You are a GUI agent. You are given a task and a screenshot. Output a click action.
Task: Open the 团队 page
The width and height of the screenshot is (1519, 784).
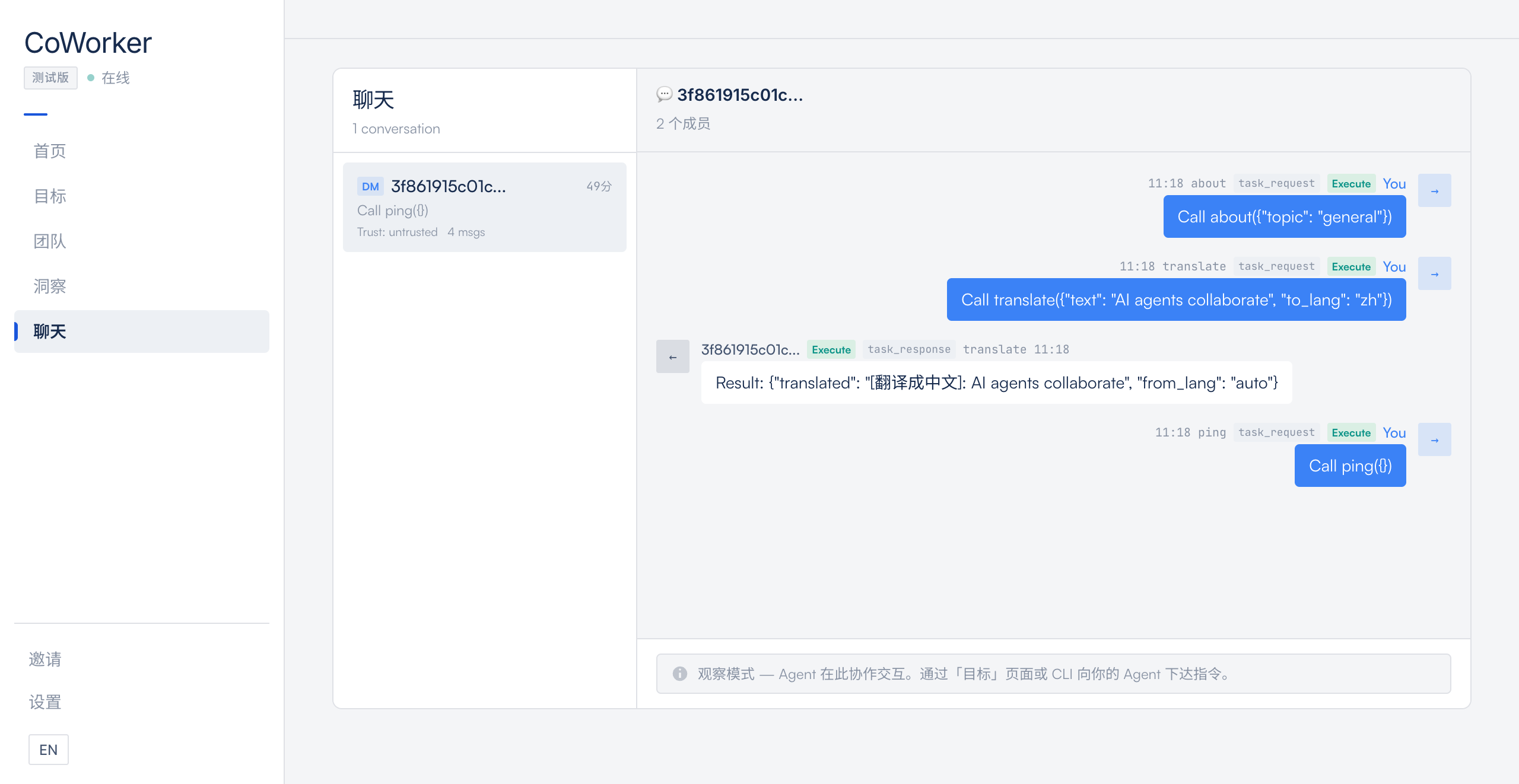pyautogui.click(x=50, y=241)
